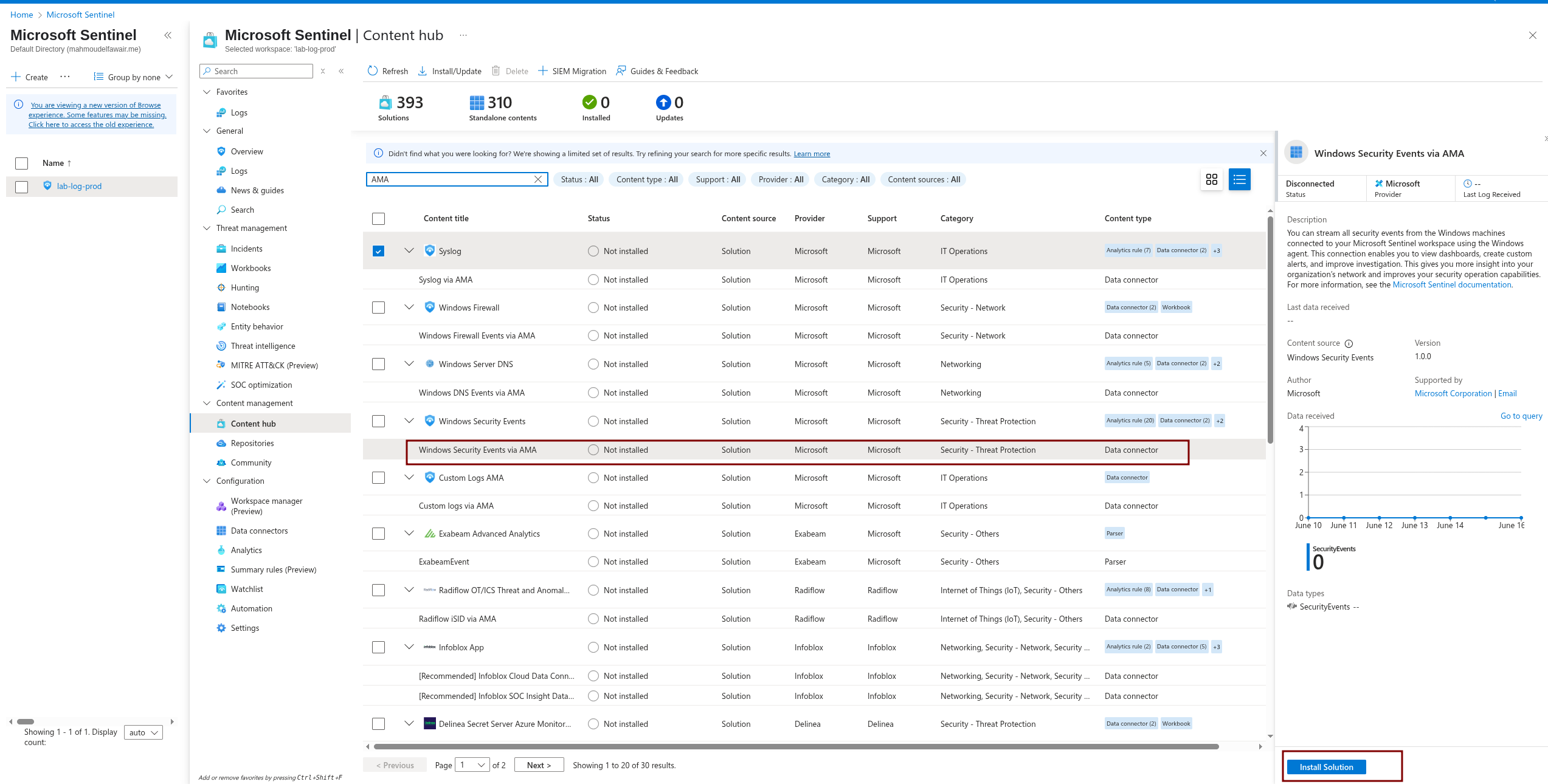Click the workspace list horizontal scrollbar thumb
Screen dimensions: 1548x784
coord(26,722)
